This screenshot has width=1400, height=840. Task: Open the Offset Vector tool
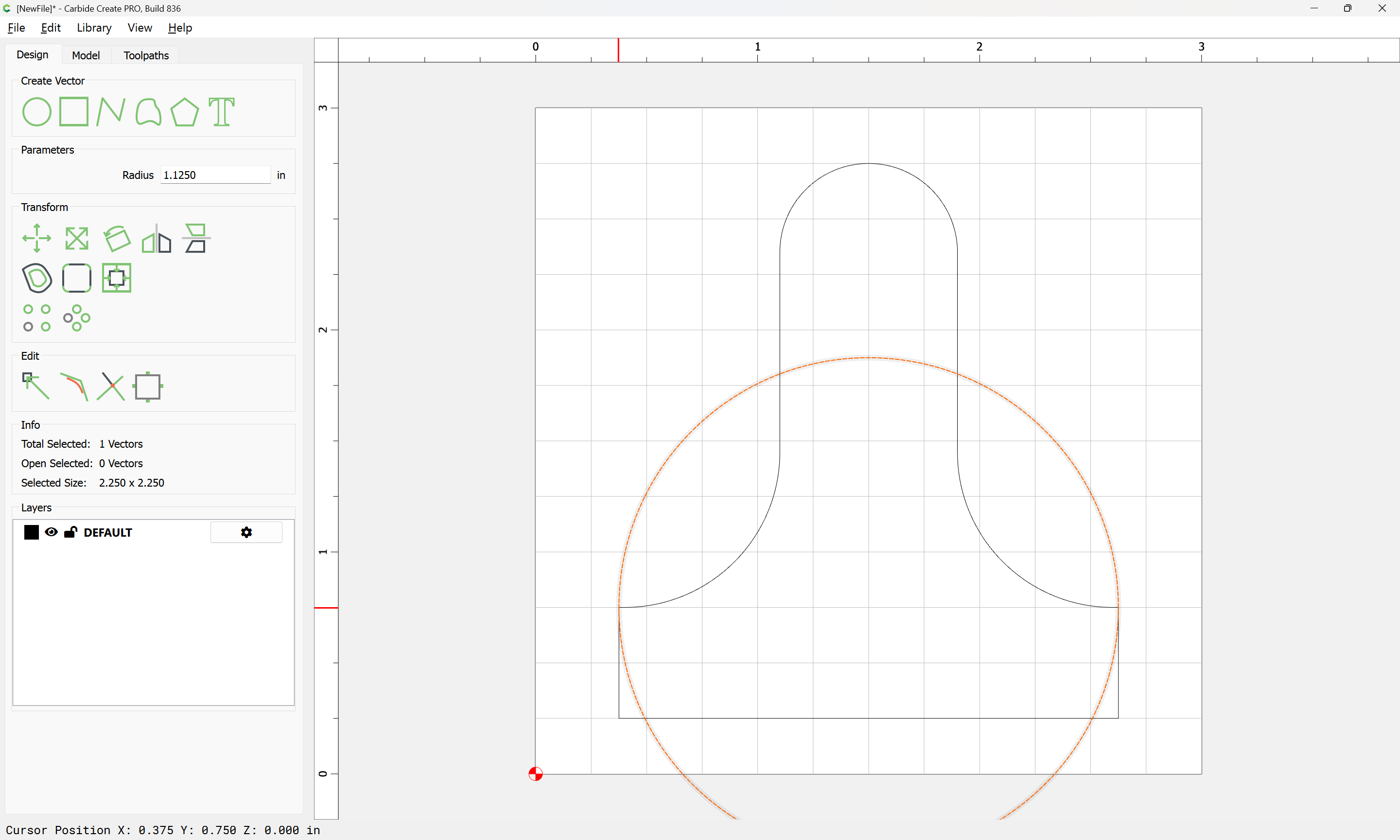click(x=37, y=278)
